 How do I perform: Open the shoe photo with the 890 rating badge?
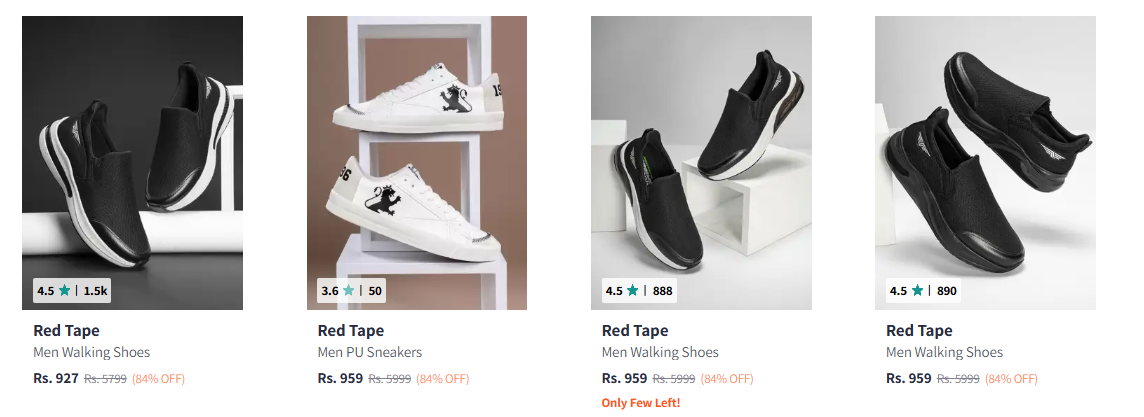pyautogui.click(x=984, y=150)
